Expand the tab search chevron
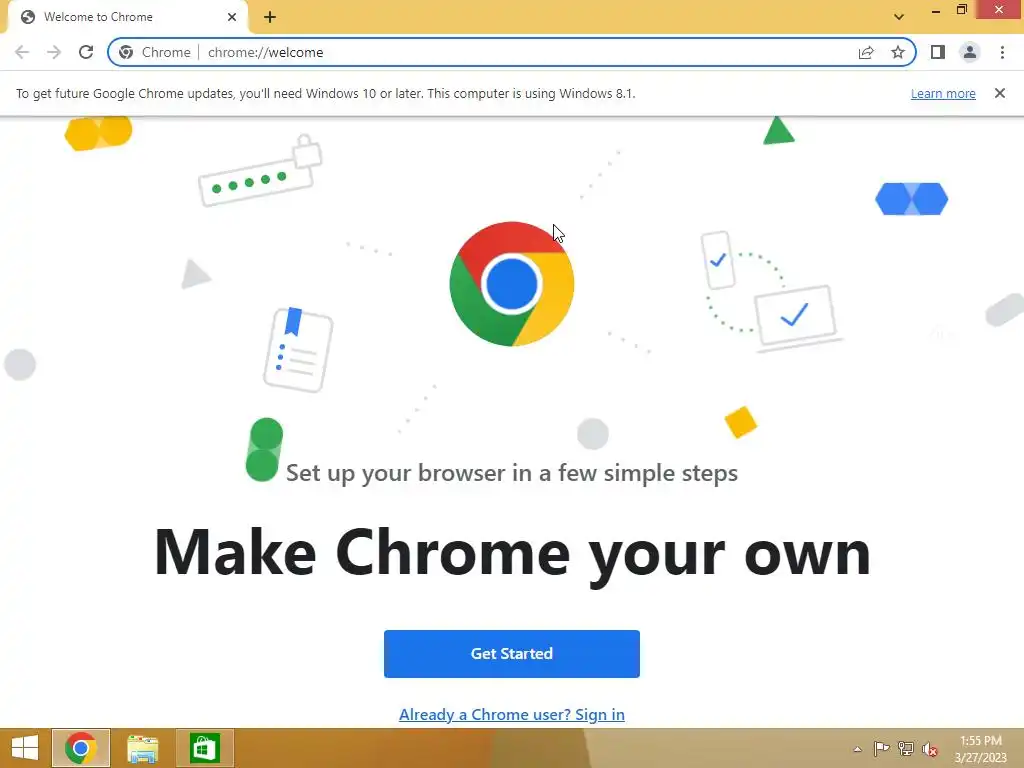Image resolution: width=1024 pixels, height=768 pixels. 899,17
